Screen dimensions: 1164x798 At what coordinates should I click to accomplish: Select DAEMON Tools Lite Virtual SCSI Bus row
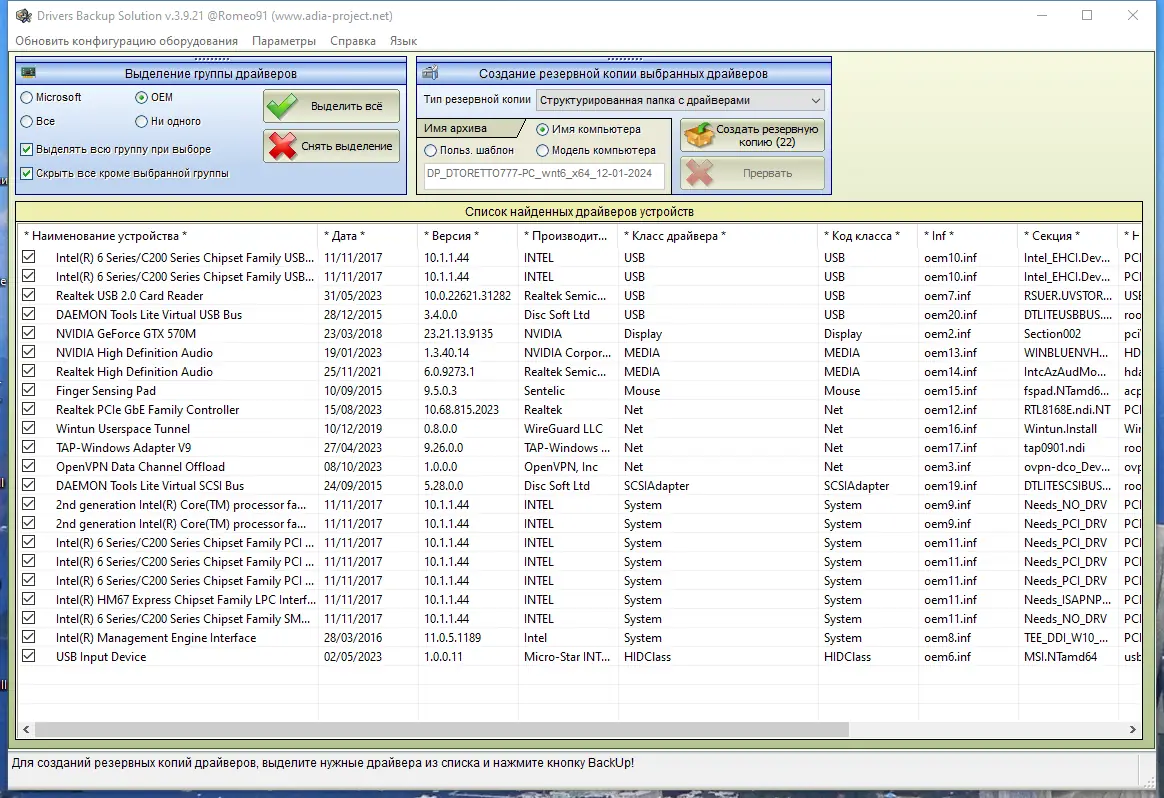pyautogui.click(x=579, y=485)
